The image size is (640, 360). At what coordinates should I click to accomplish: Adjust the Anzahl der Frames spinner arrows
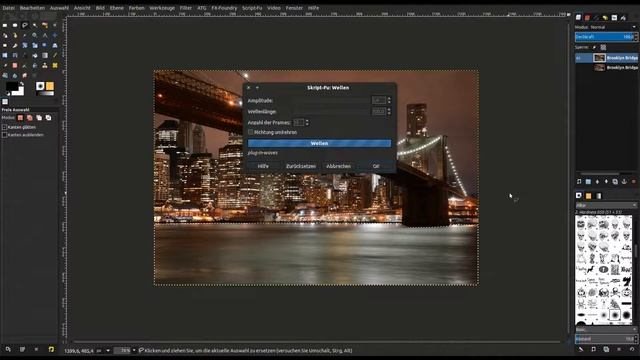click(307, 122)
